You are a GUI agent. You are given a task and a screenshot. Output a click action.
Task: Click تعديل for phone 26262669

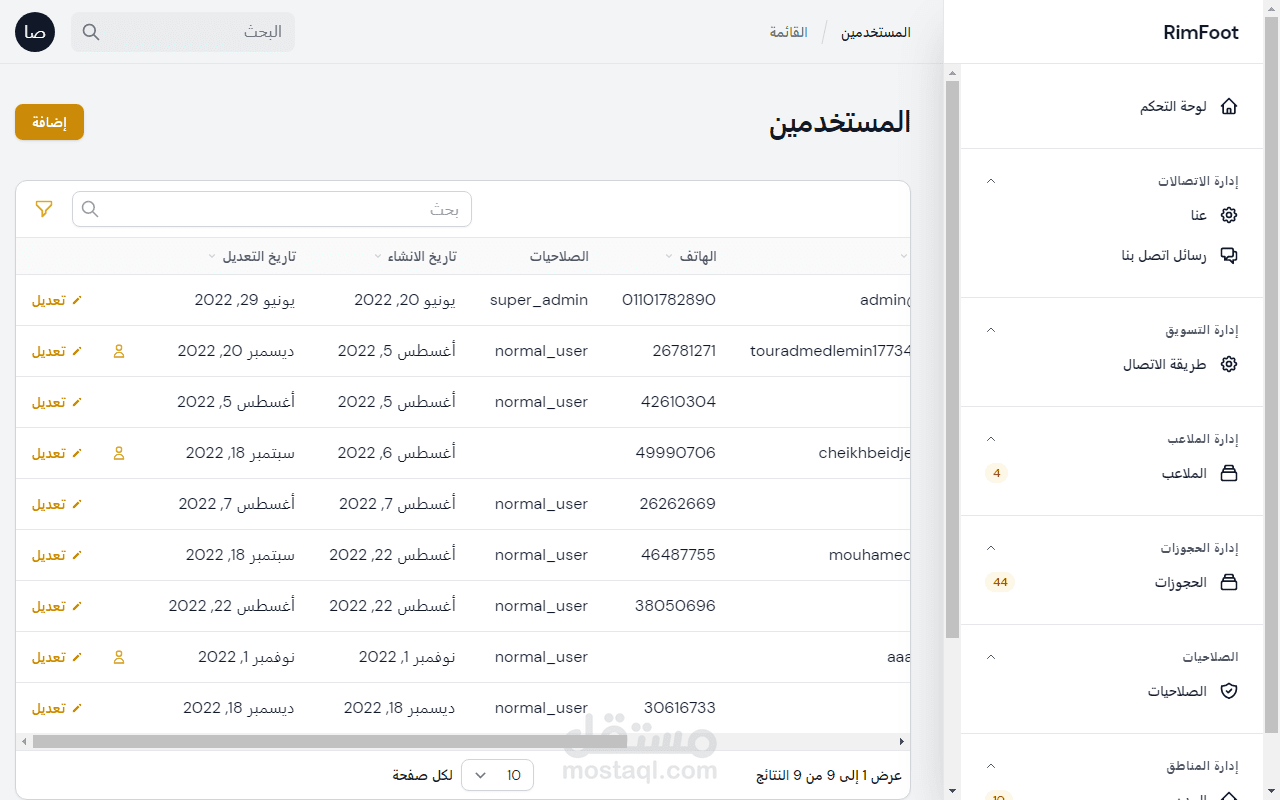(57, 504)
